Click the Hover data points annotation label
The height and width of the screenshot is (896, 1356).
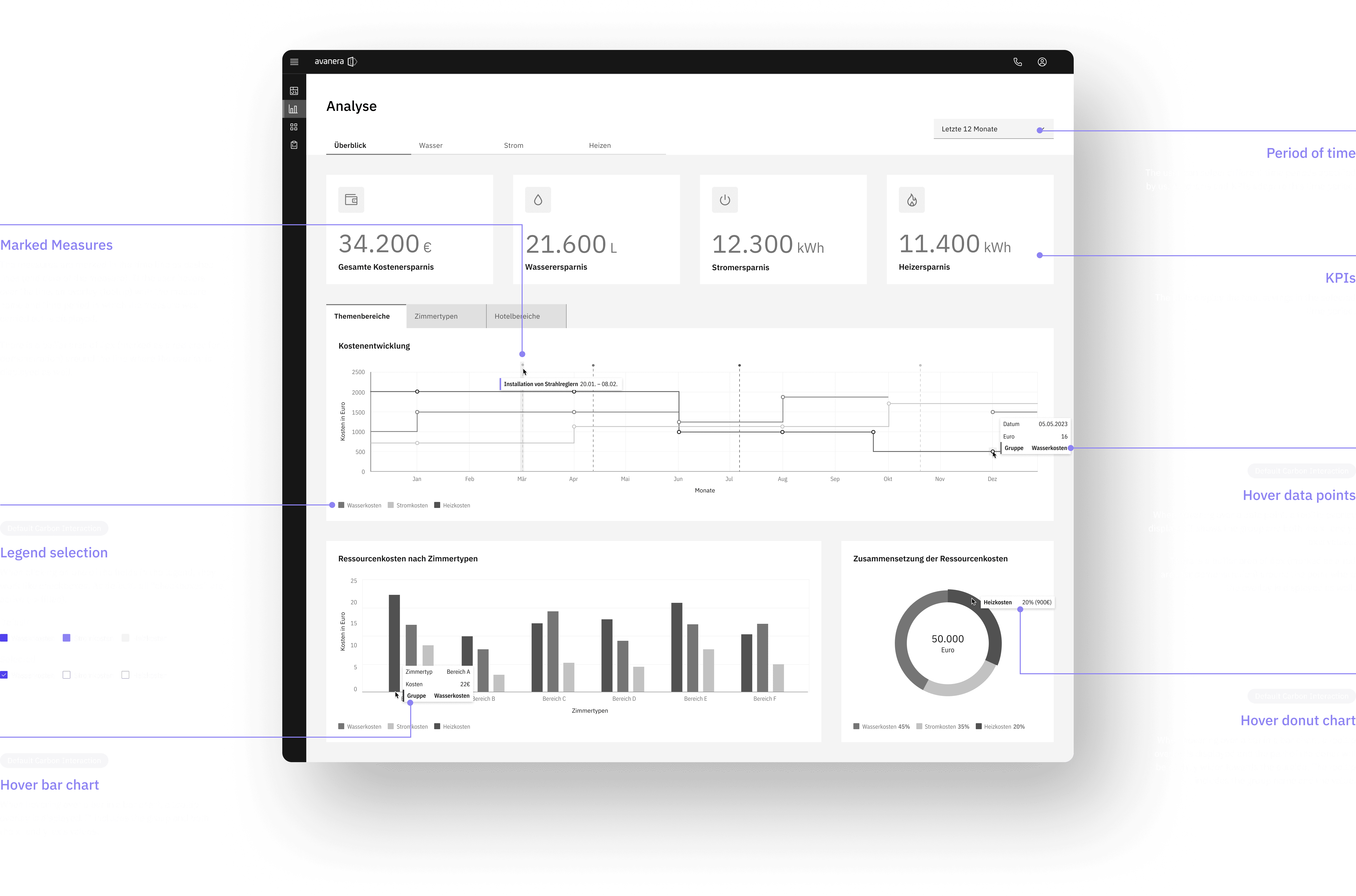(1299, 495)
